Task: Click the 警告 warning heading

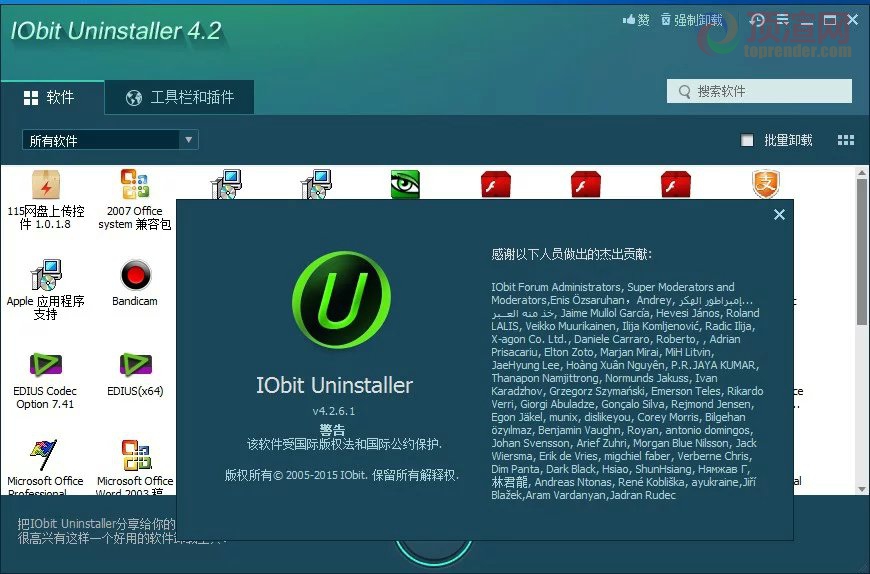Action: pos(332,430)
